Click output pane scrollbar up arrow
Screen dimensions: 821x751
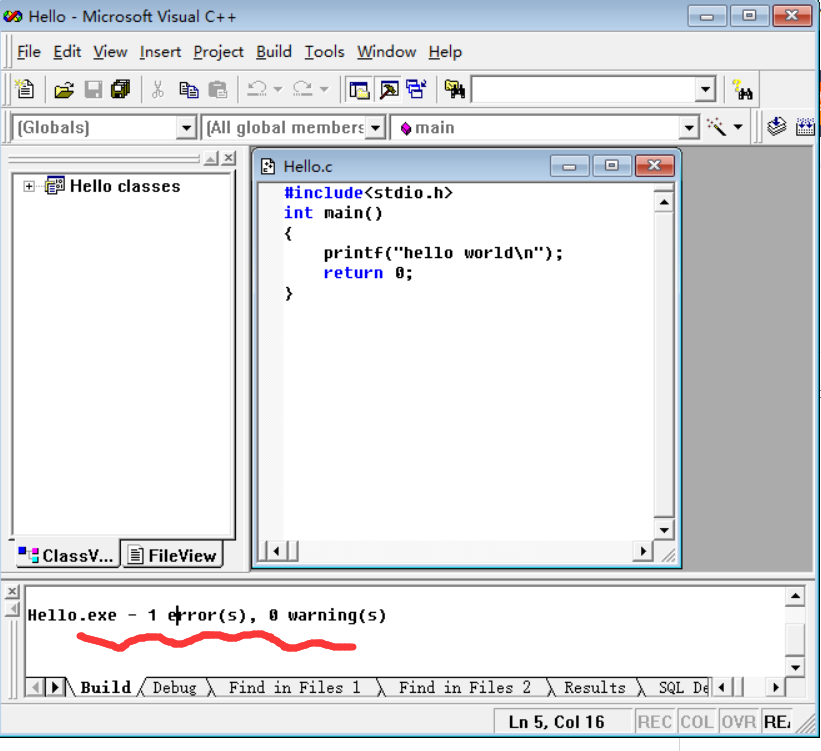[795, 596]
